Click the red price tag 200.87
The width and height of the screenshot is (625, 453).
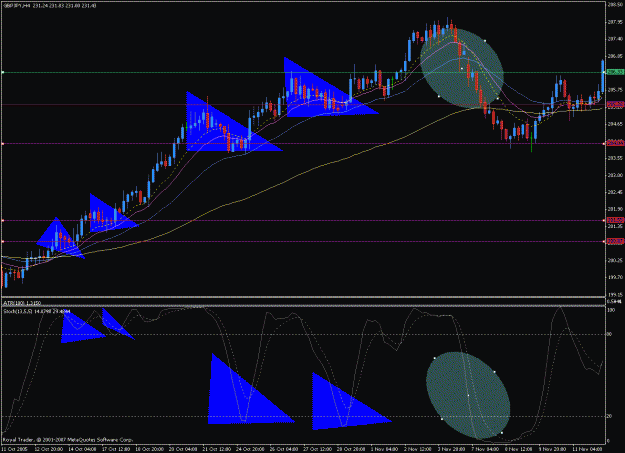click(615, 241)
